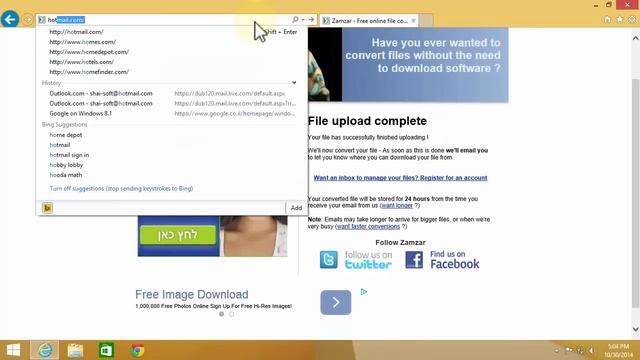The image size is (640, 360).
Task: Click the want longer link
Action: 397,206
